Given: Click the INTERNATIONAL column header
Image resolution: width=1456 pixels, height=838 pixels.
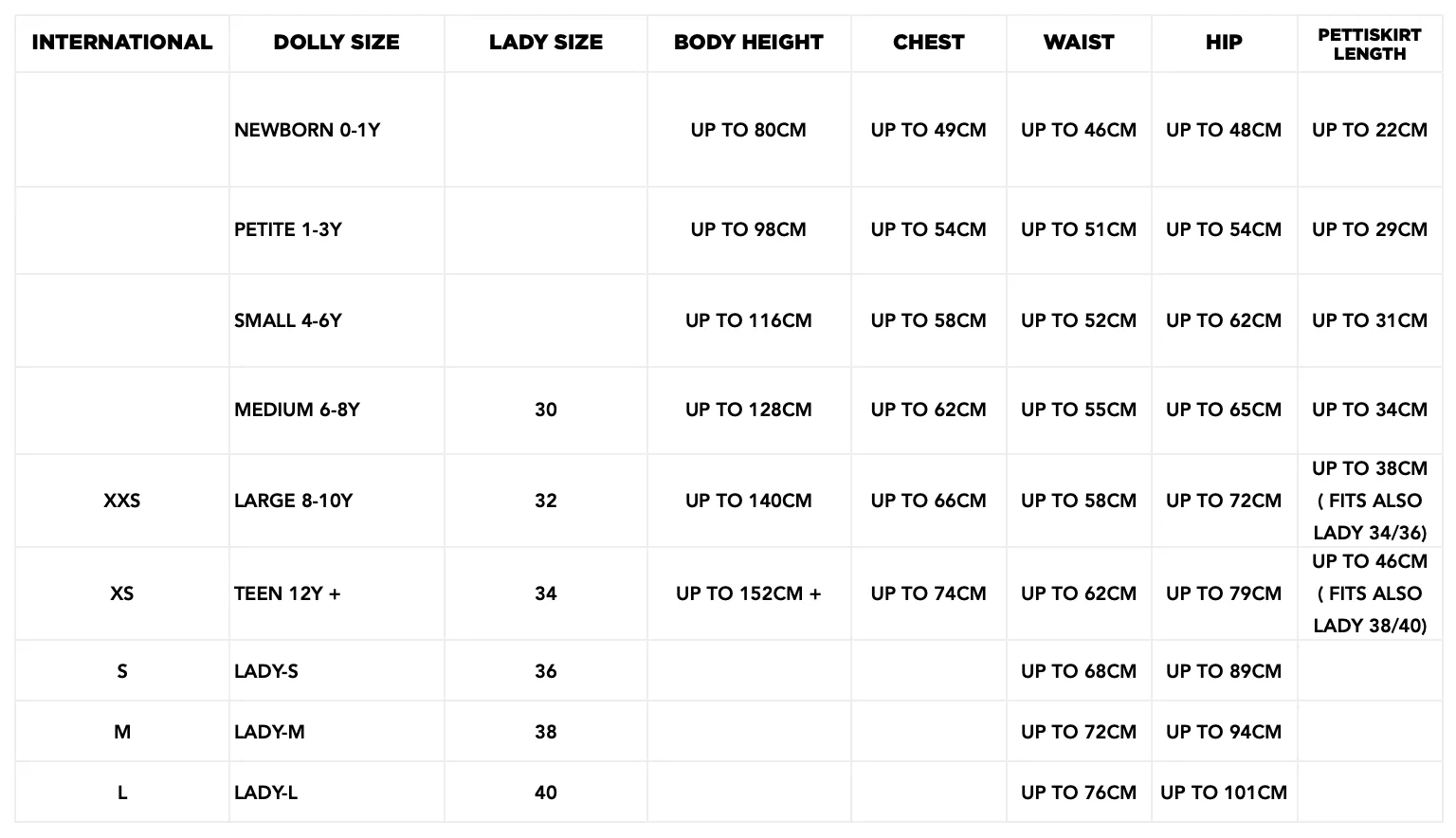Looking at the screenshot, I should [121, 43].
